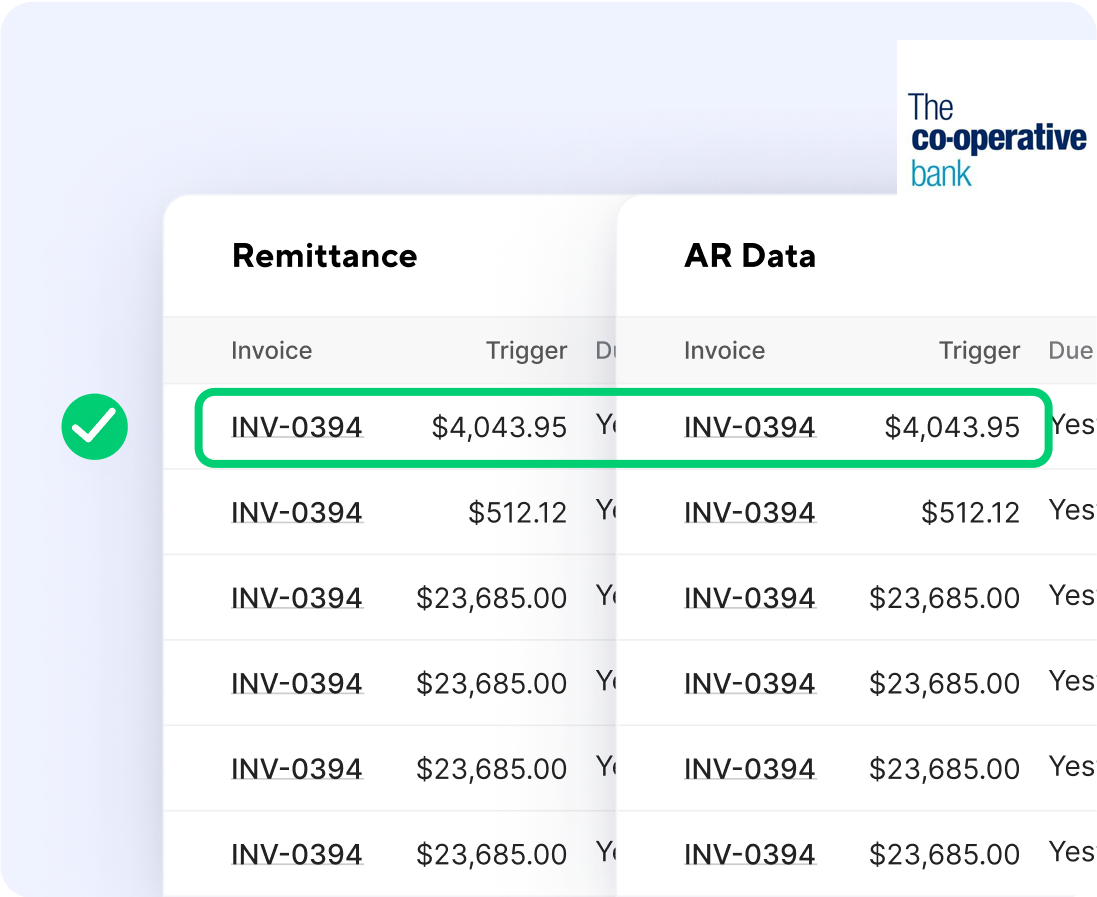Open invoice link in Remittance $512.12 row
Screen dimensions: 1097x897
(x=297, y=513)
